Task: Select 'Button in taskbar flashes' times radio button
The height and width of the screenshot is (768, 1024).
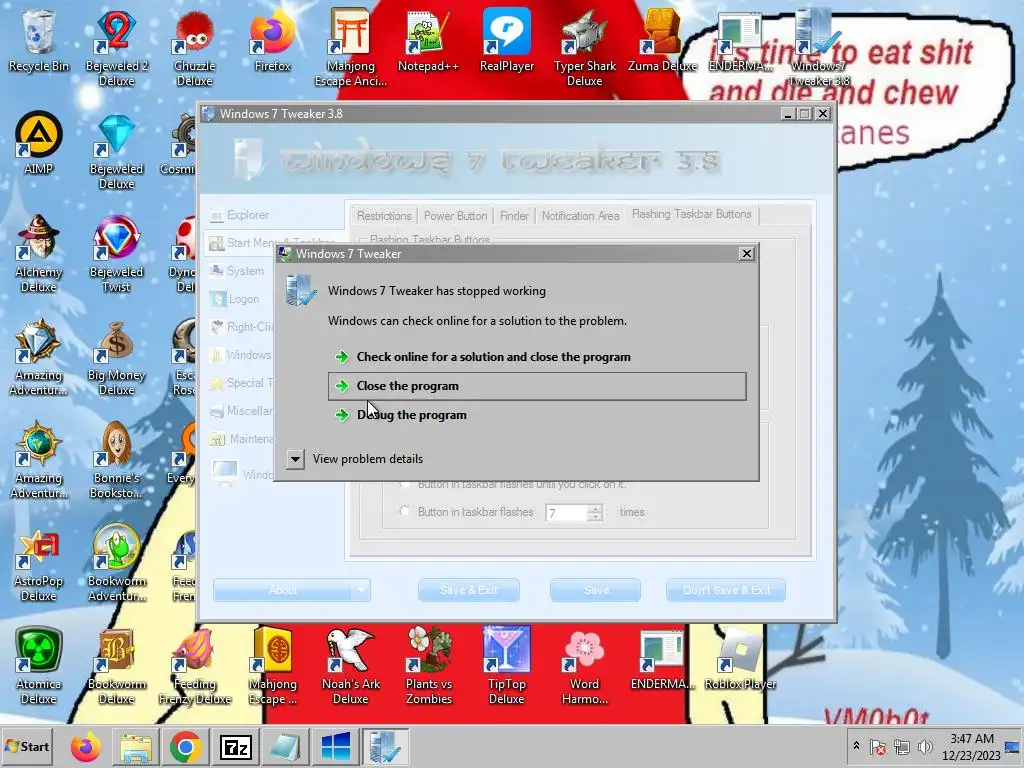Action: point(405,511)
